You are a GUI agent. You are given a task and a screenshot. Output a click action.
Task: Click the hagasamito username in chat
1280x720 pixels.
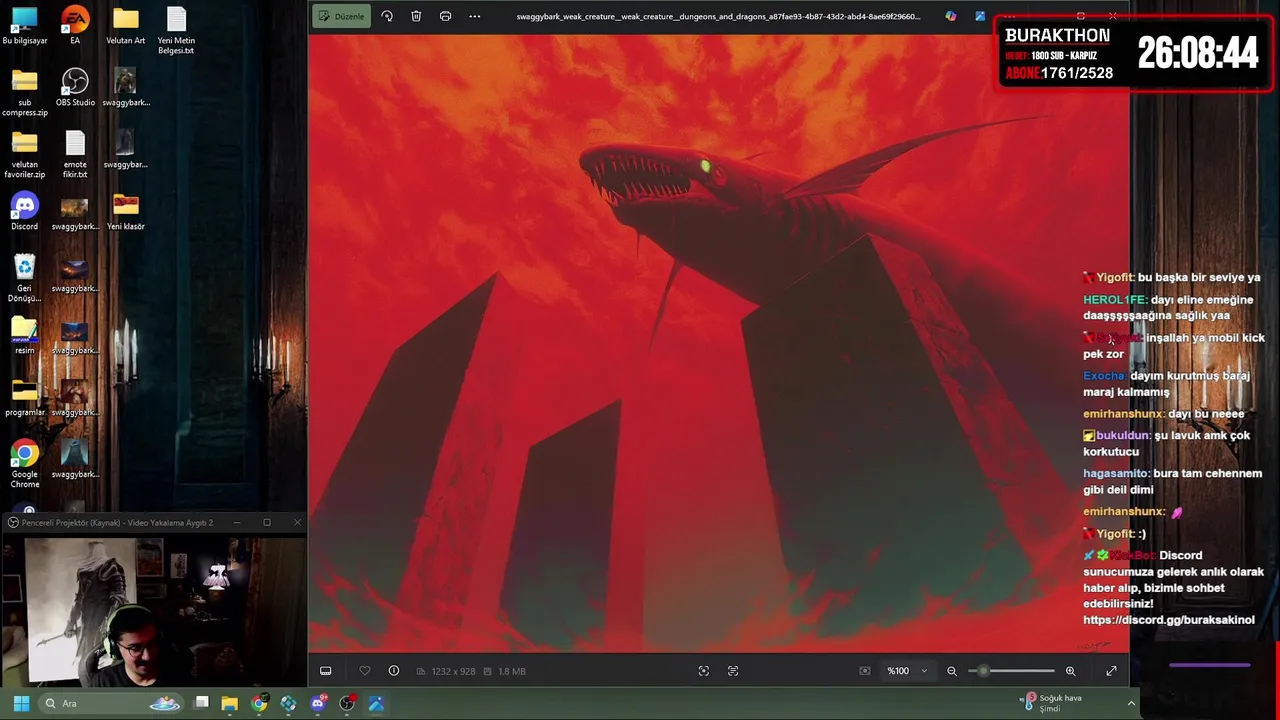[x=1116, y=473]
